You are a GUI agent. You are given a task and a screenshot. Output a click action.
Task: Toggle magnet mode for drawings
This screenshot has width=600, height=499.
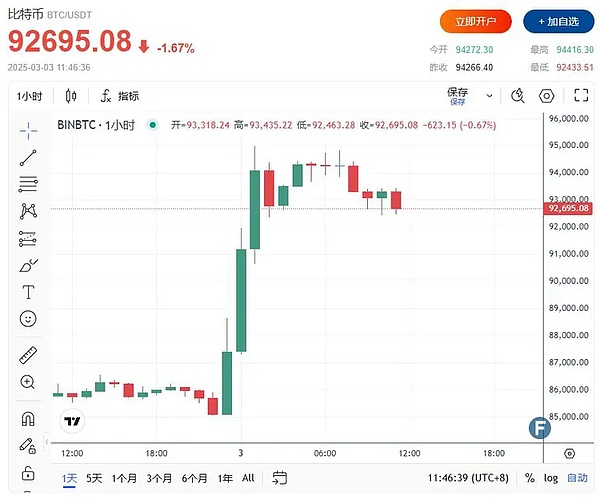pyautogui.click(x=28, y=419)
